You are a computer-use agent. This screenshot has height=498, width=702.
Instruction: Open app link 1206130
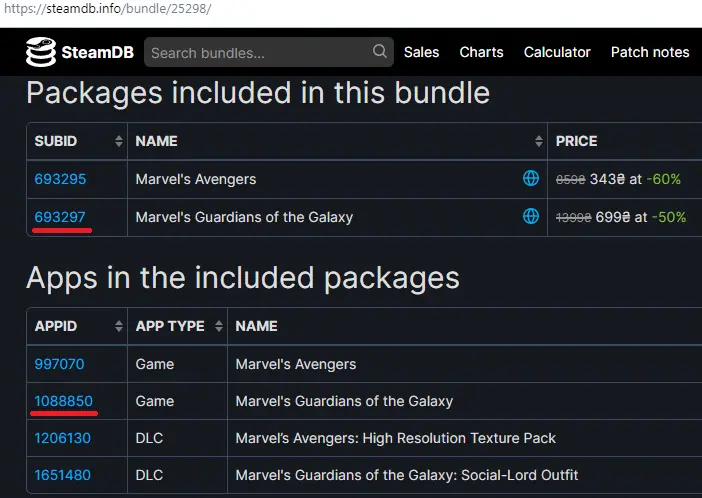[x=63, y=438]
